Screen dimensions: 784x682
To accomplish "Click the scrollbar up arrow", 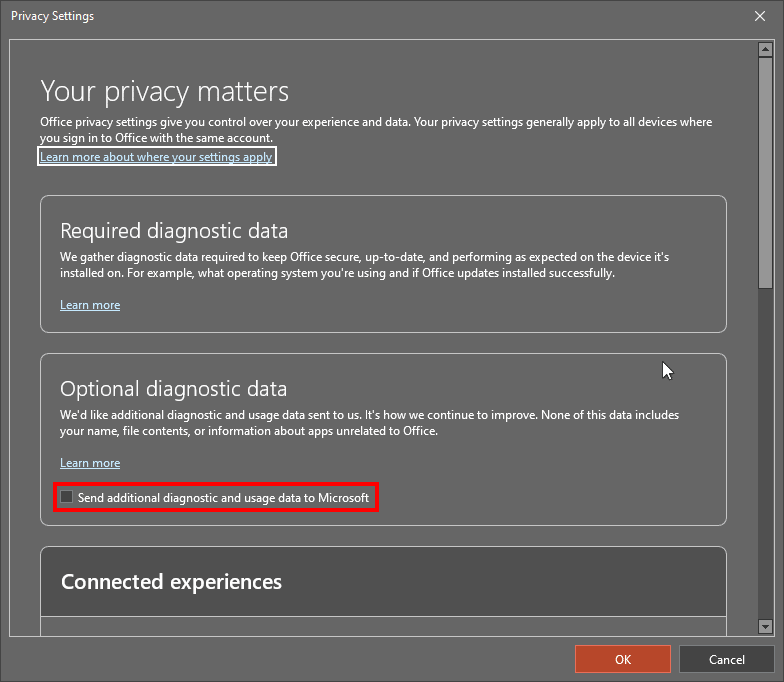I will (x=766, y=50).
